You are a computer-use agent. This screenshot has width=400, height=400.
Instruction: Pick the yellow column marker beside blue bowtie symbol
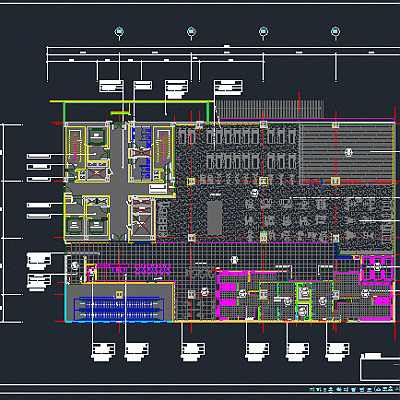(335, 181)
